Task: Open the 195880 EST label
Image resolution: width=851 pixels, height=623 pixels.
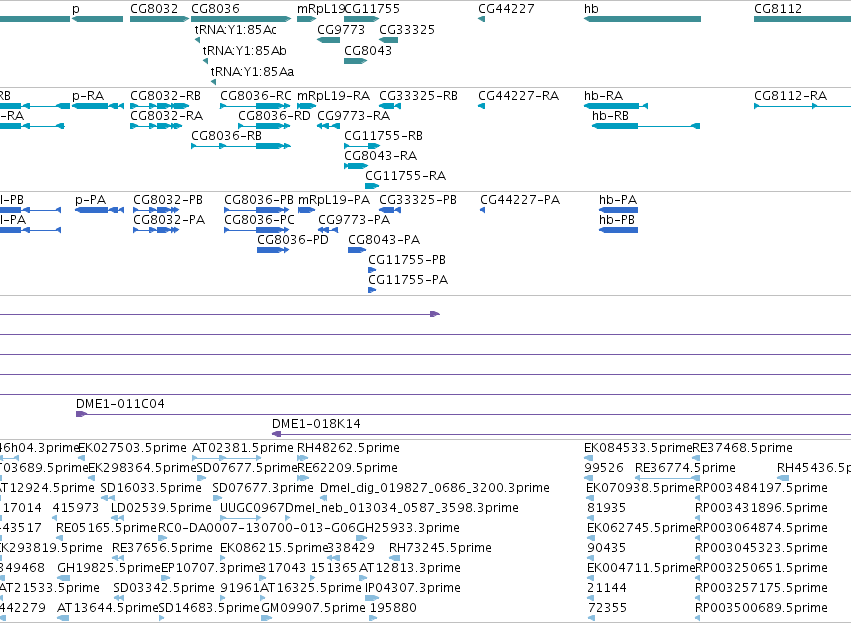Action: click(x=393, y=608)
